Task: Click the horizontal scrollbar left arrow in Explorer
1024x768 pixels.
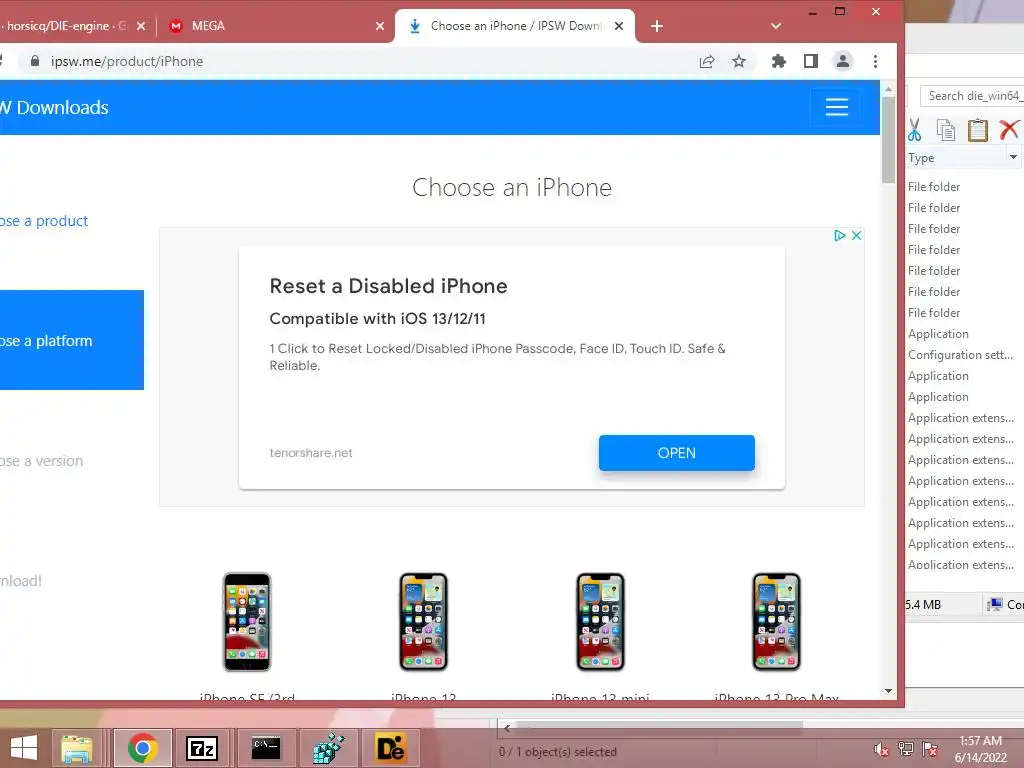Action: tap(507, 728)
